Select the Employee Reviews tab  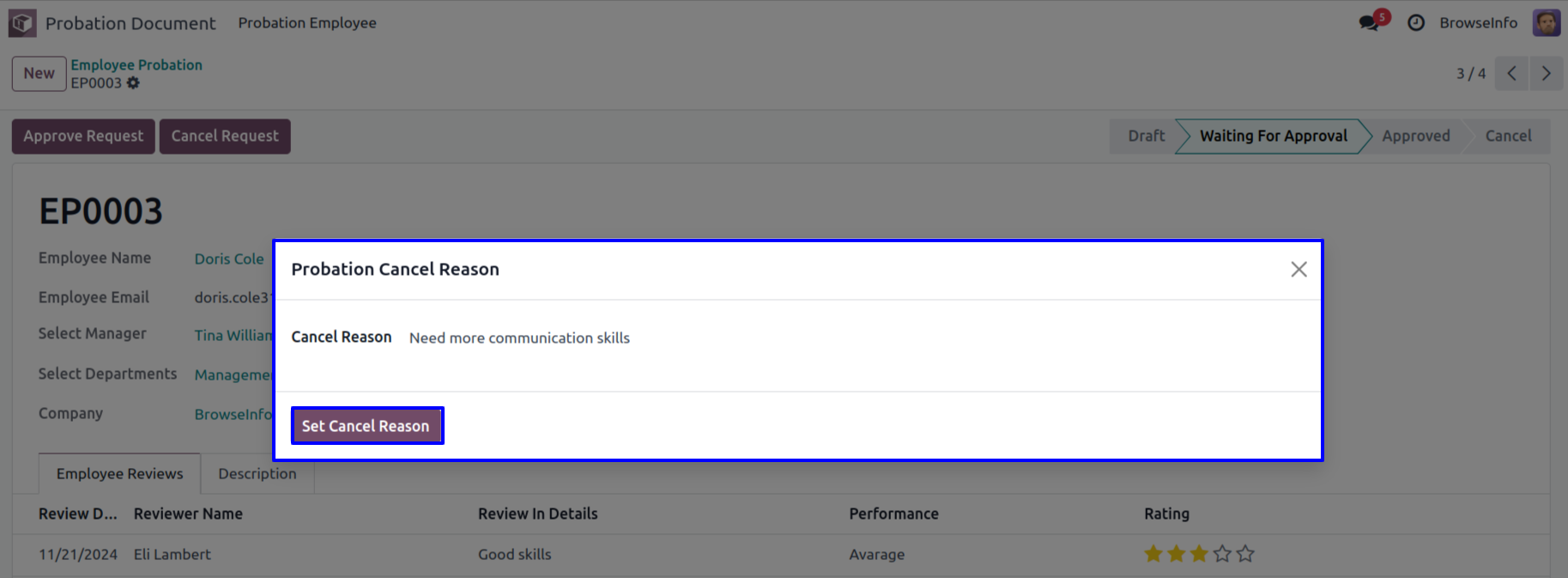click(x=119, y=474)
